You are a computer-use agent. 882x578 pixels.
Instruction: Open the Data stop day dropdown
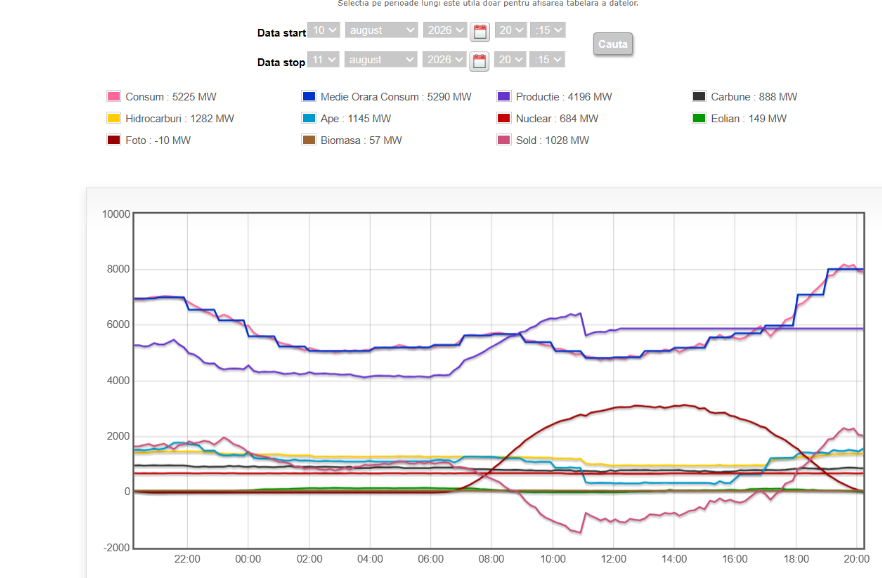323,60
